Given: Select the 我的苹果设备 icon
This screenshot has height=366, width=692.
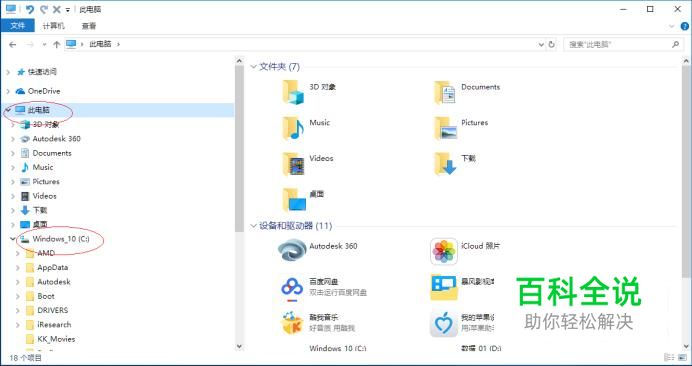Looking at the screenshot, I should [x=444, y=324].
